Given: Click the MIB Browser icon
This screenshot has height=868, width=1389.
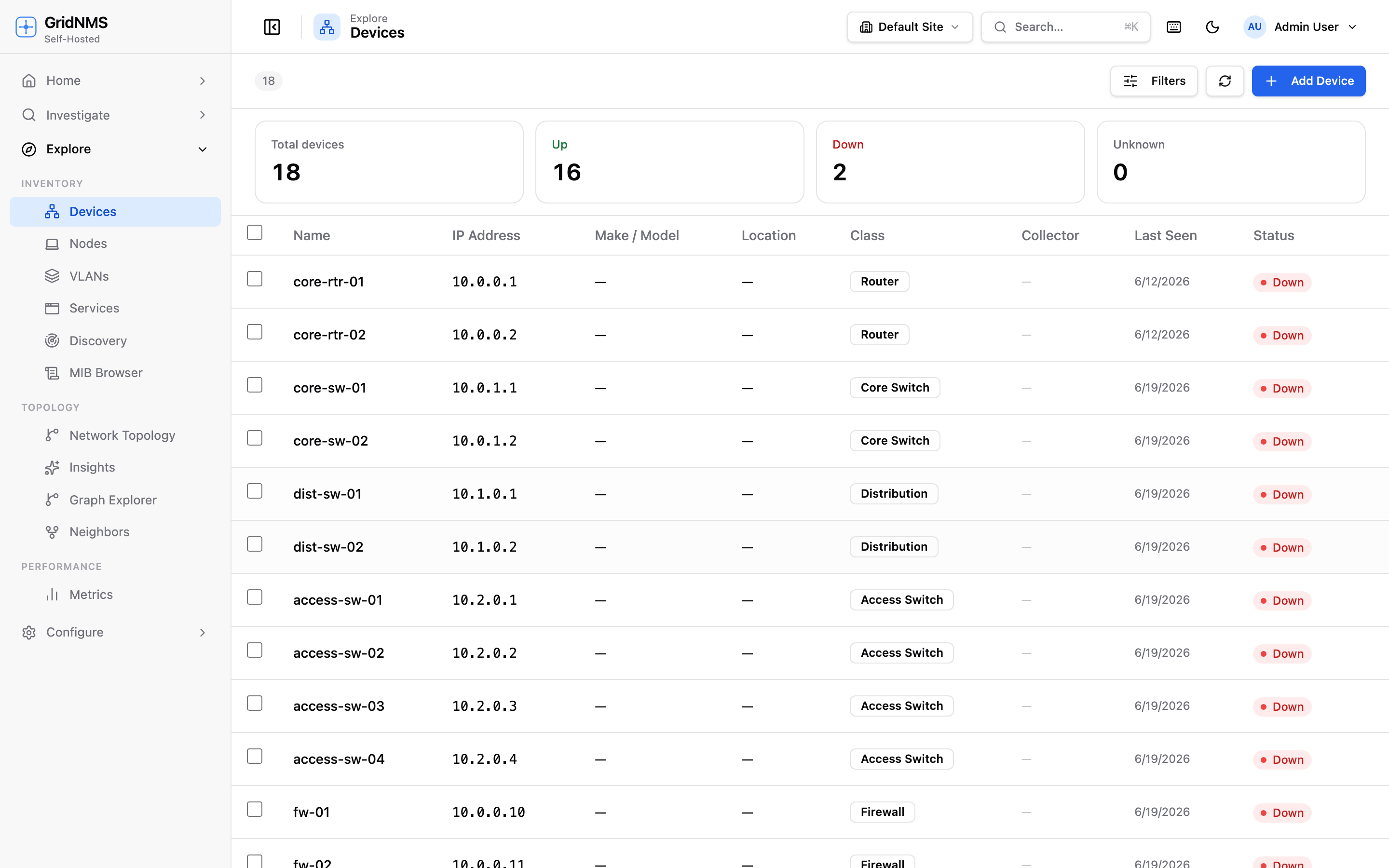Looking at the screenshot, I should (x=52, y=373).
